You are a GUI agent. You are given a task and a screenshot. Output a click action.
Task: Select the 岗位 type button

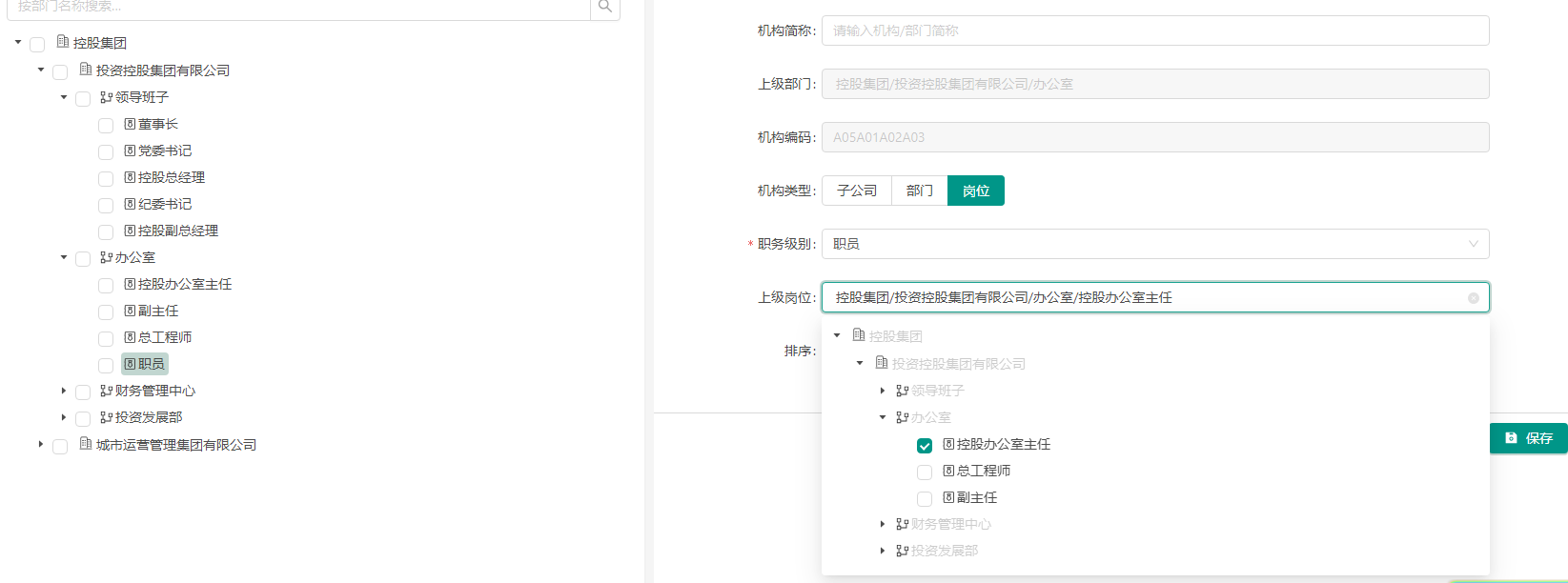point(975,191)
